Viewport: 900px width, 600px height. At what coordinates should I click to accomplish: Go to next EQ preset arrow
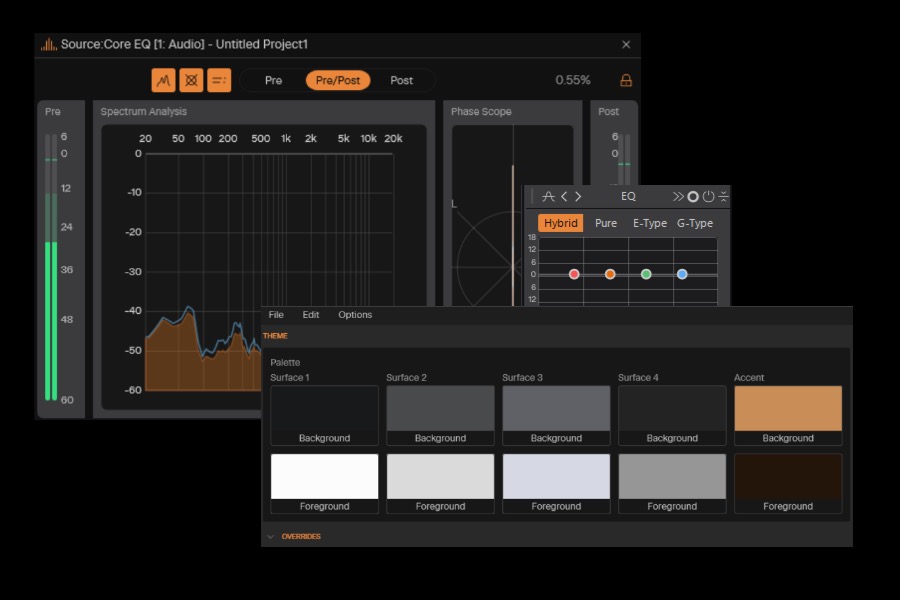pos(578,196)
